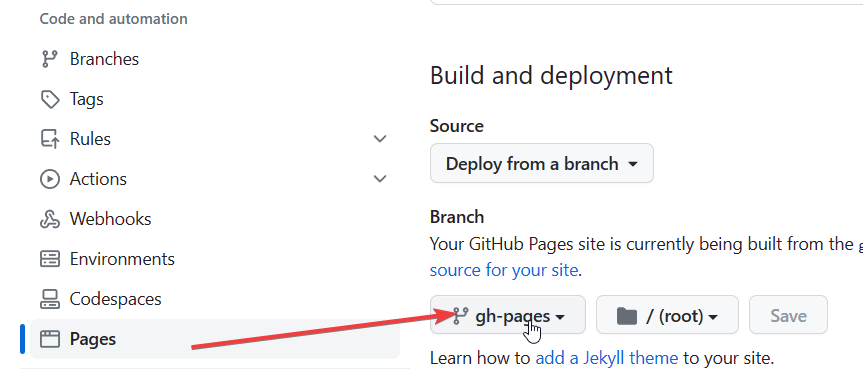Click the Save button
The width and height of the screenshot is (863, 390).
[x=788, y=315]
